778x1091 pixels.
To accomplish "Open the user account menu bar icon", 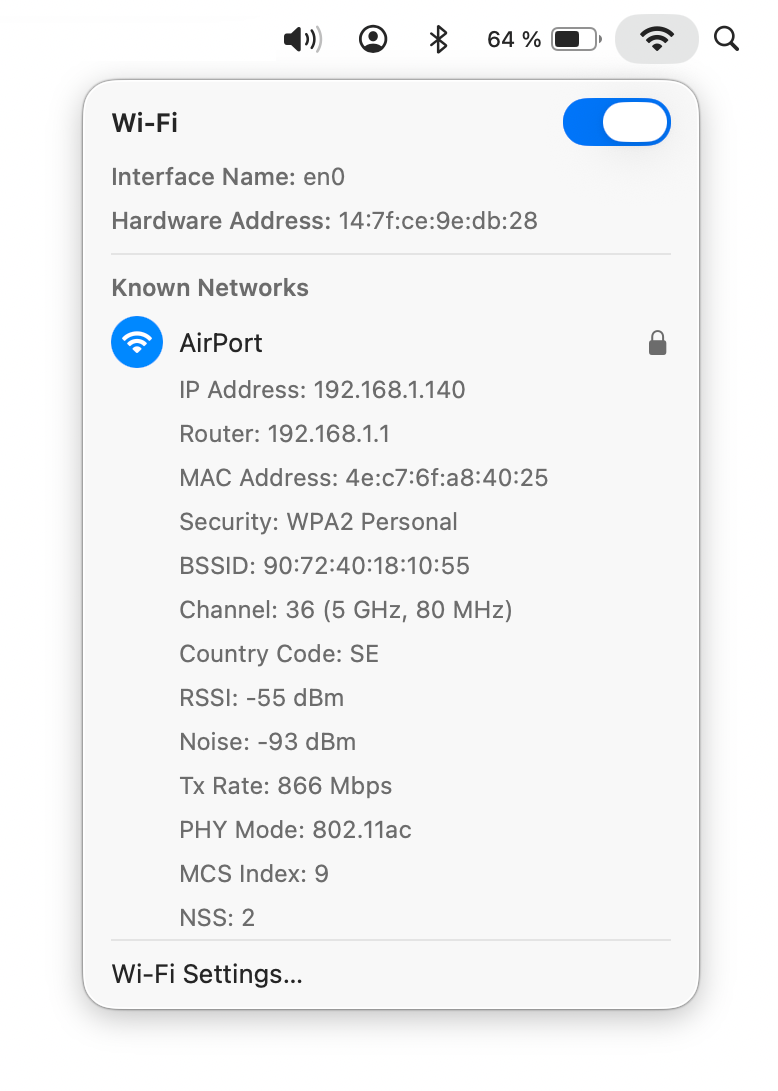I will click(x=373, y=39).
